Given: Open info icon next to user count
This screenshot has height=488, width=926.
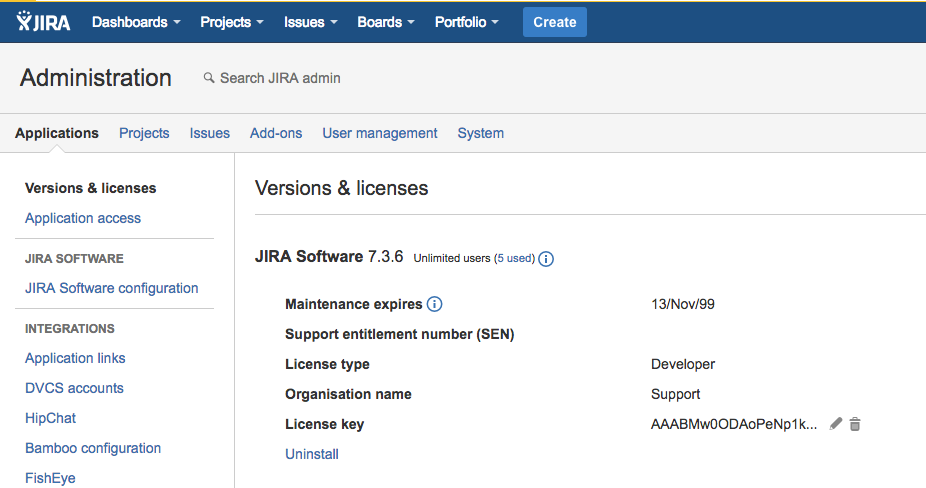Looking at the screenshot, I should point(546,259).
